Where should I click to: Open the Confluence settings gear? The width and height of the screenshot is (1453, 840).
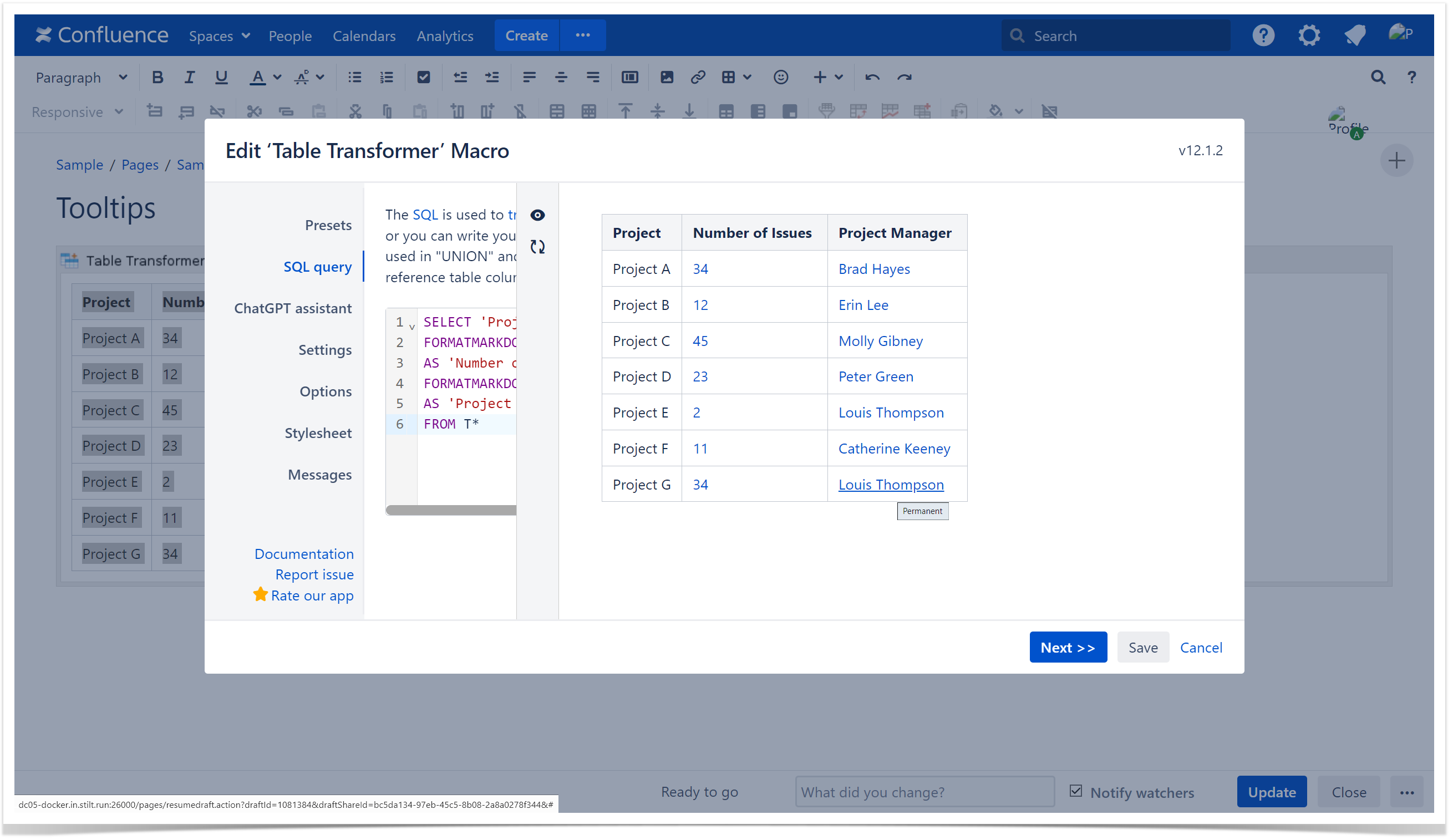coord(1309,35)
